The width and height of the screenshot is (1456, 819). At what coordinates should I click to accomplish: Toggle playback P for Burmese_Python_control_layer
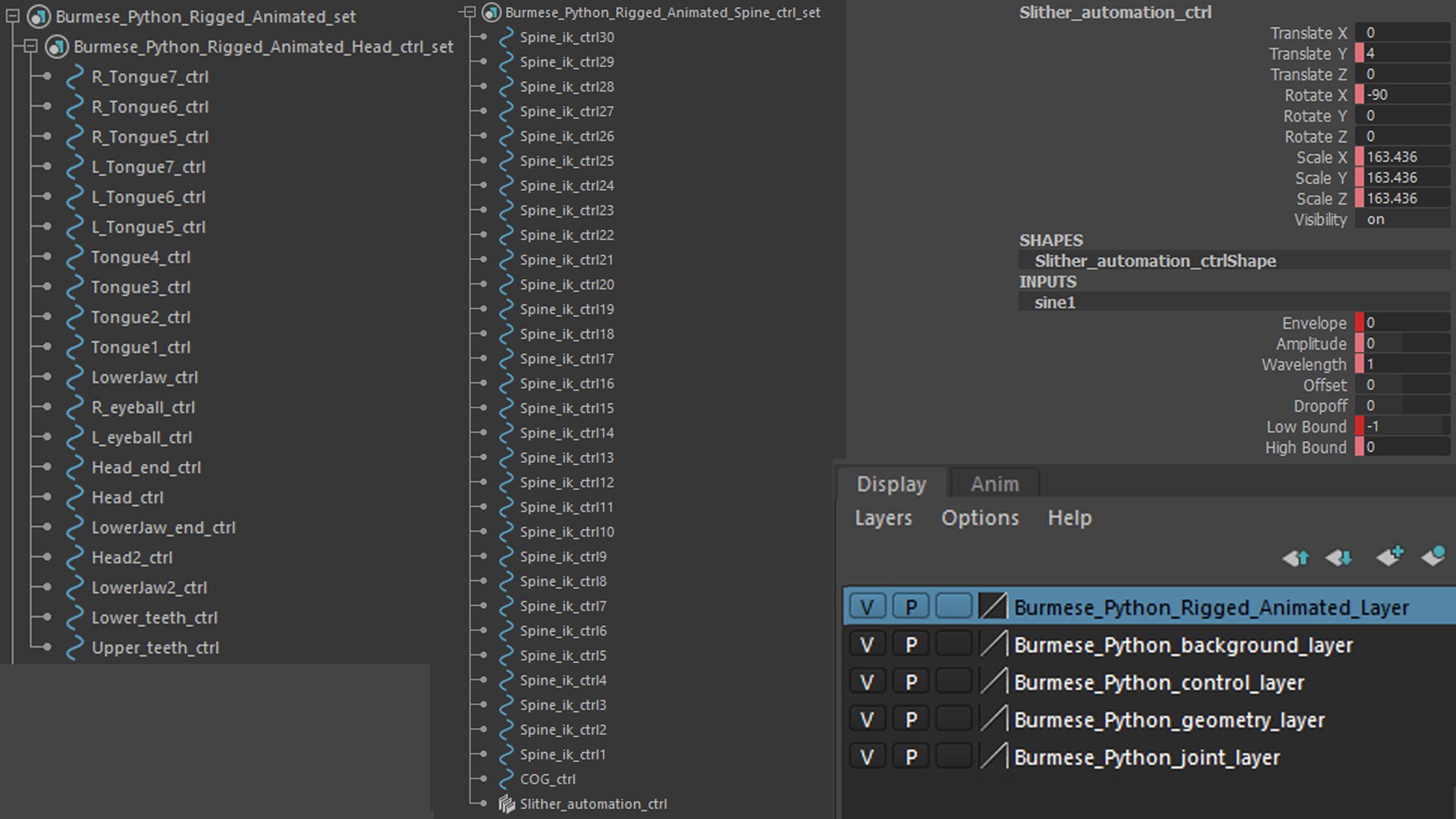click(x=911, y=682)
